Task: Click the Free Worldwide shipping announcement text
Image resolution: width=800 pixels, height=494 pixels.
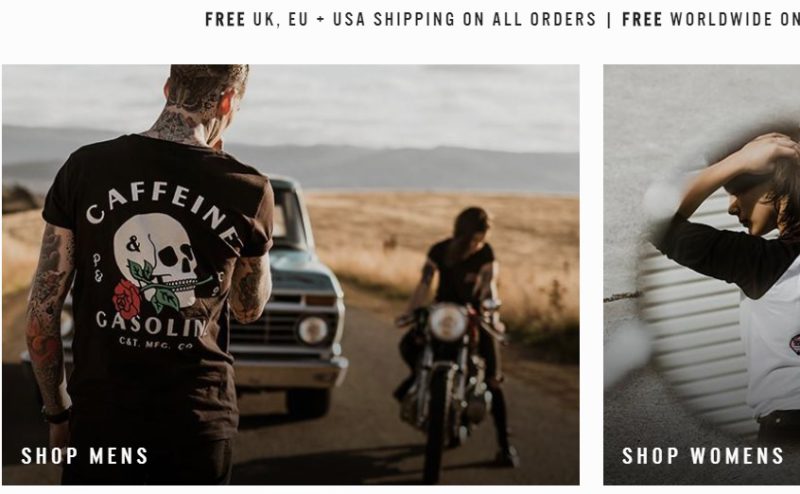Action: [x=711, y=19]
